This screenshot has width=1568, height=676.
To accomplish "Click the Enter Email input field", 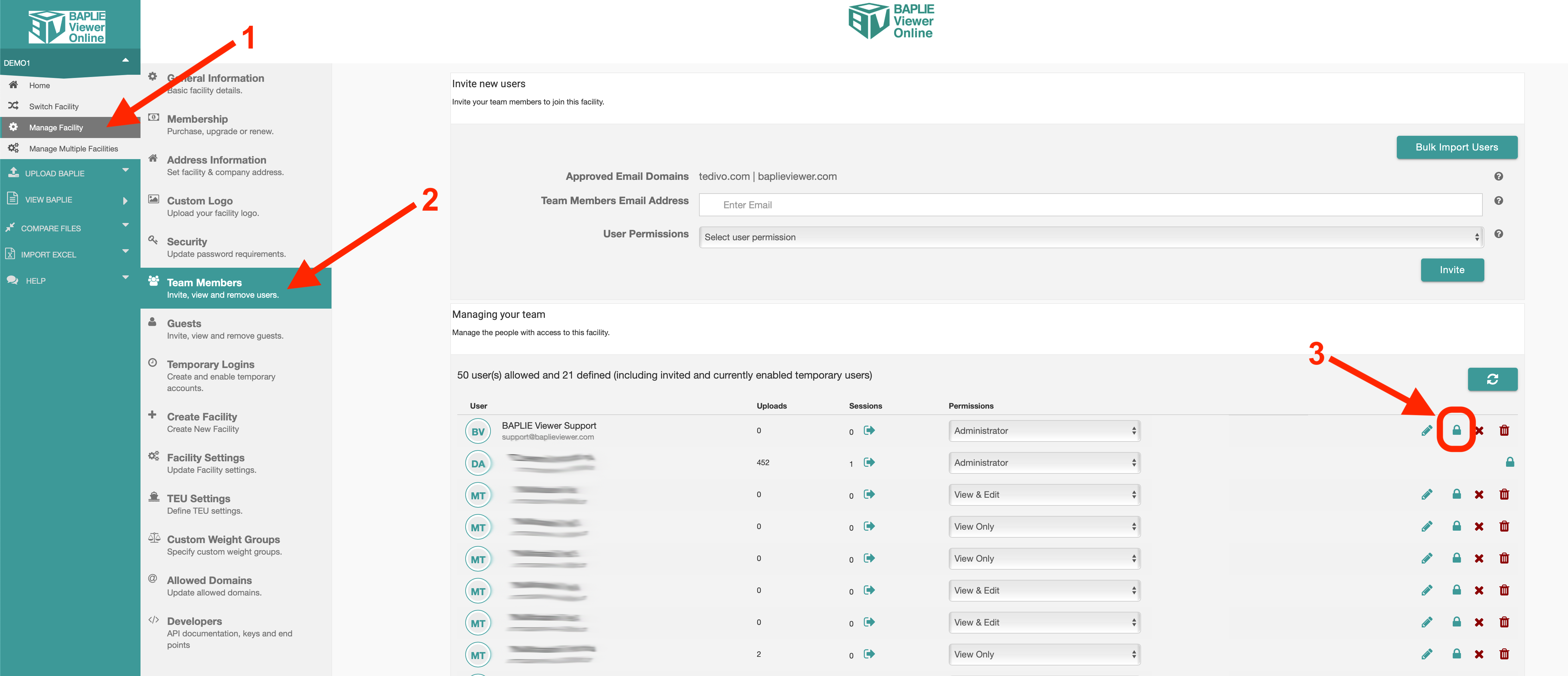I will click(x=1090, y=205).
